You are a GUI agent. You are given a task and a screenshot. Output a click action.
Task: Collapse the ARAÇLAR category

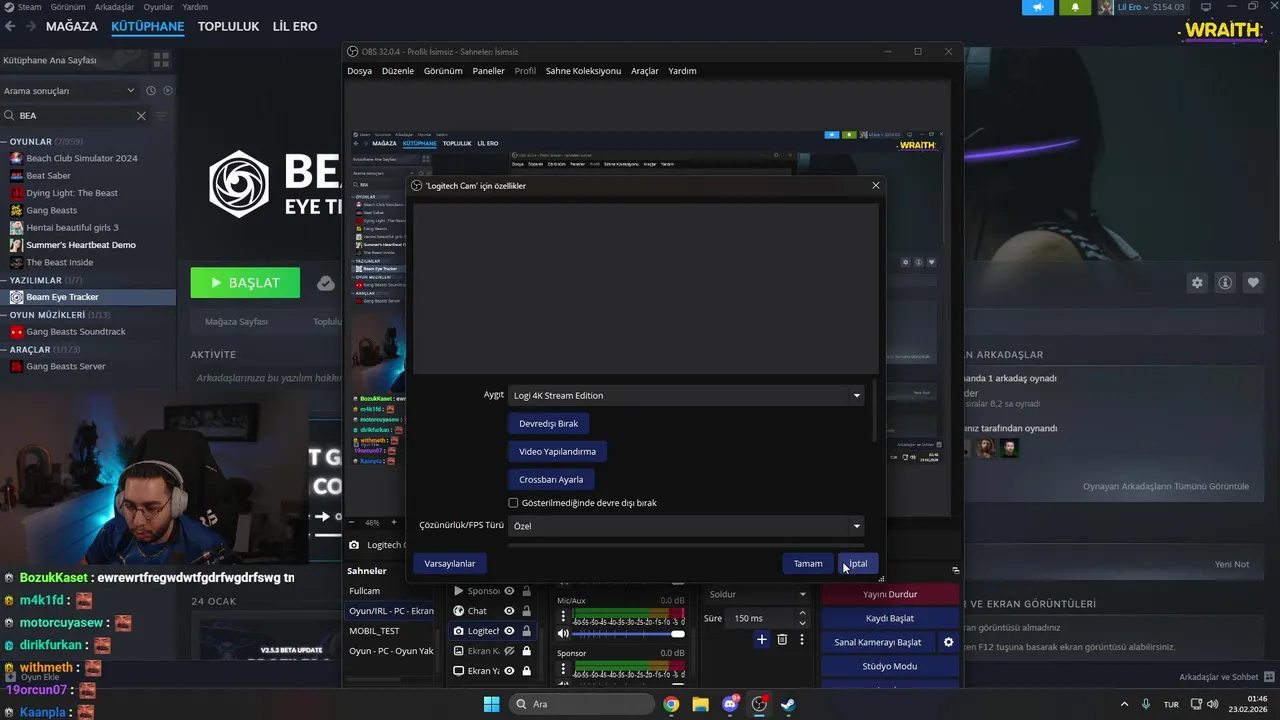click(5, 350)
